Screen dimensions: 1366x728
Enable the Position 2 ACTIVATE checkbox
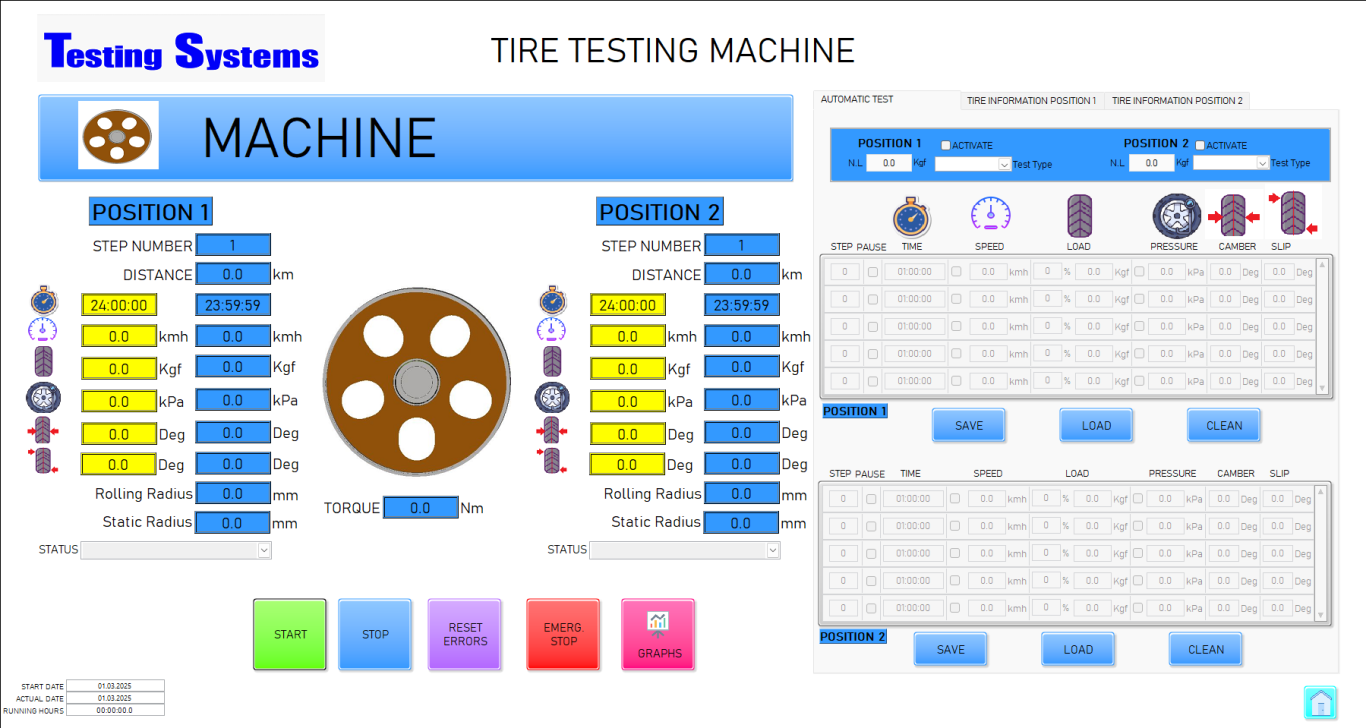coord(1201,146)
